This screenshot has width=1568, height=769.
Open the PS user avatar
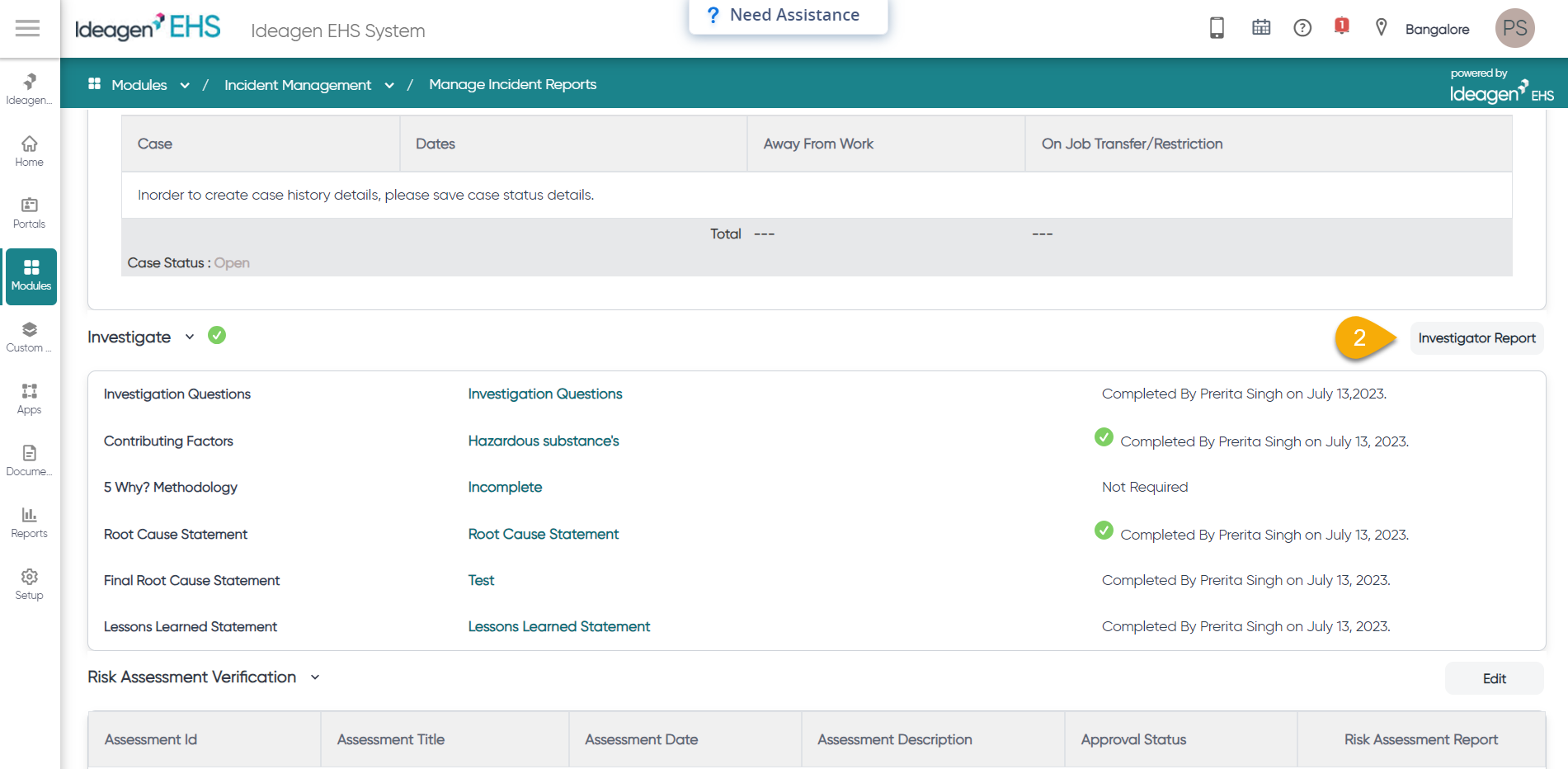(x=1515, y=28)
